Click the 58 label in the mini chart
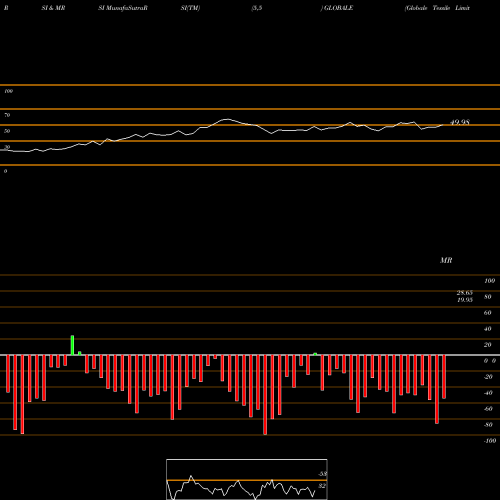The image size is (500, 500). 322,474
